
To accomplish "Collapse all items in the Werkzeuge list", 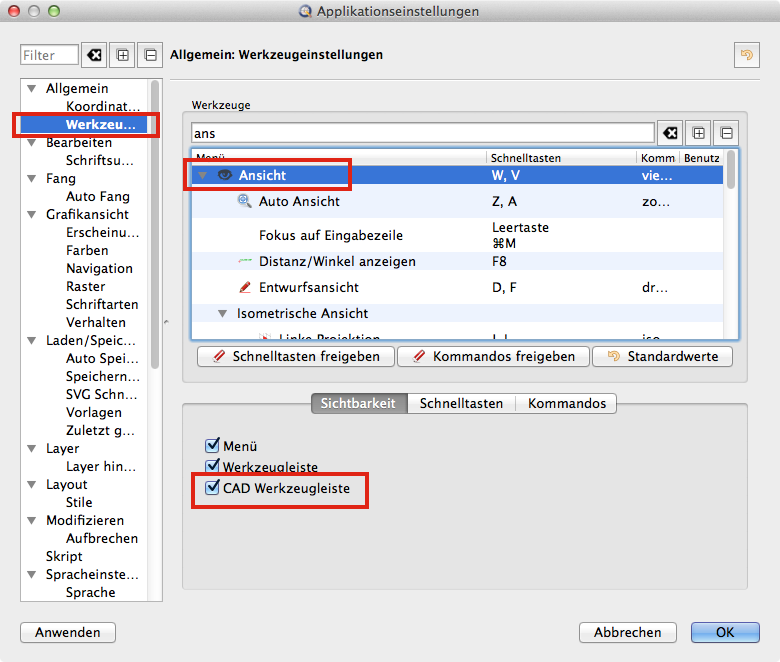I will pyautogui.click(x=726, y=133).
